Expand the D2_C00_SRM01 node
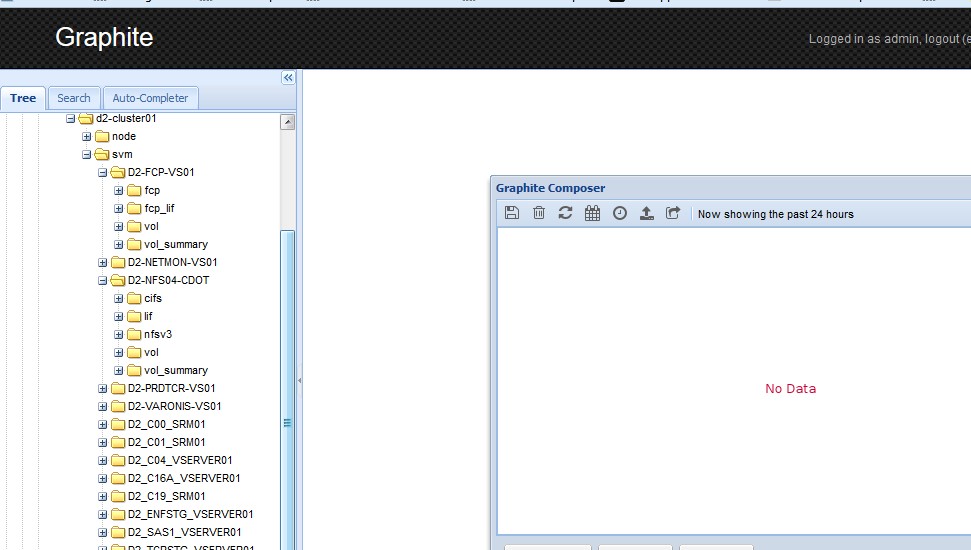Image resolution: width=971 pixels, height=550 pixels. click(x=103, y=424)
